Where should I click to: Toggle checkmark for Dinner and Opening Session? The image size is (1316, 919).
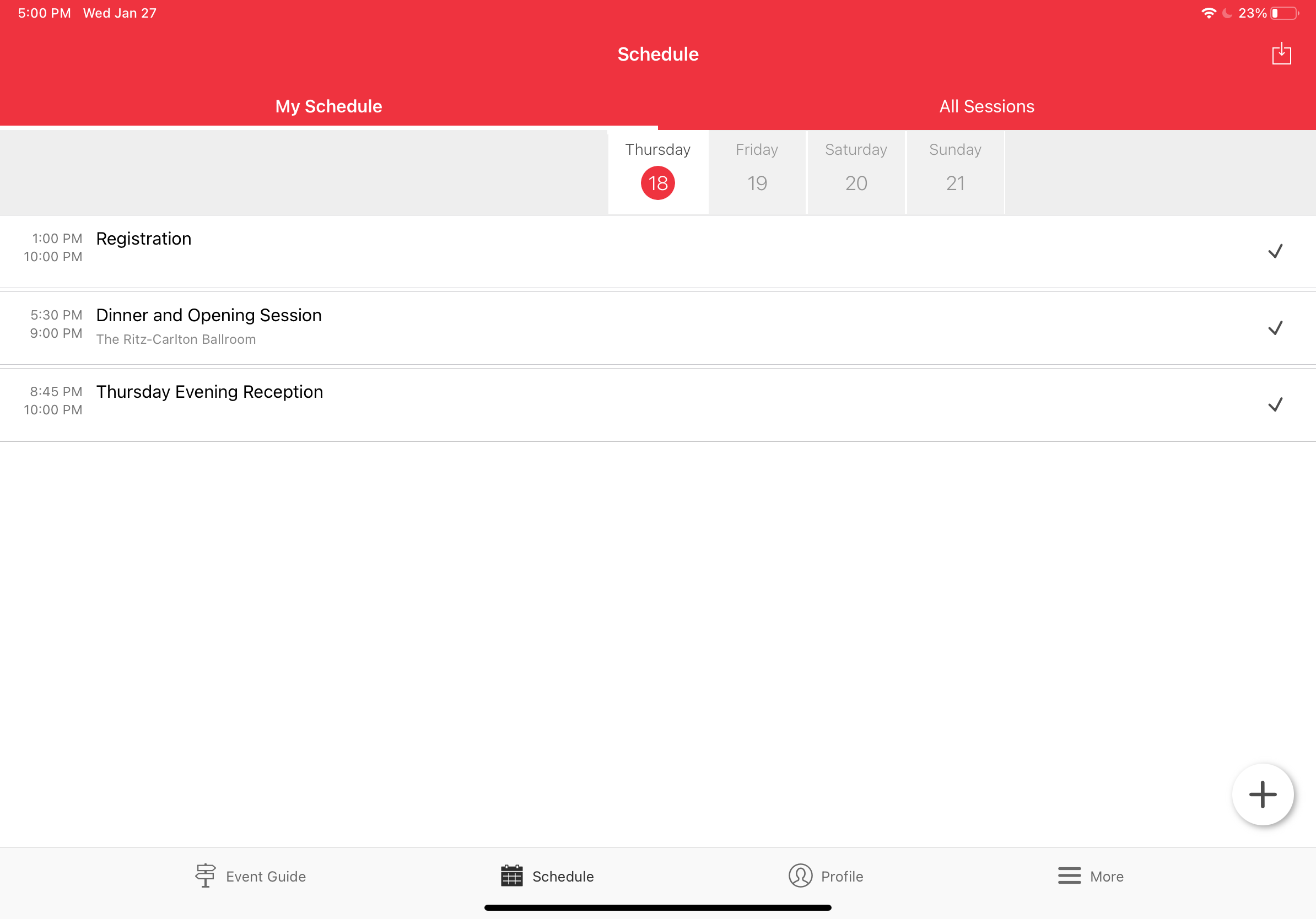1275,328
